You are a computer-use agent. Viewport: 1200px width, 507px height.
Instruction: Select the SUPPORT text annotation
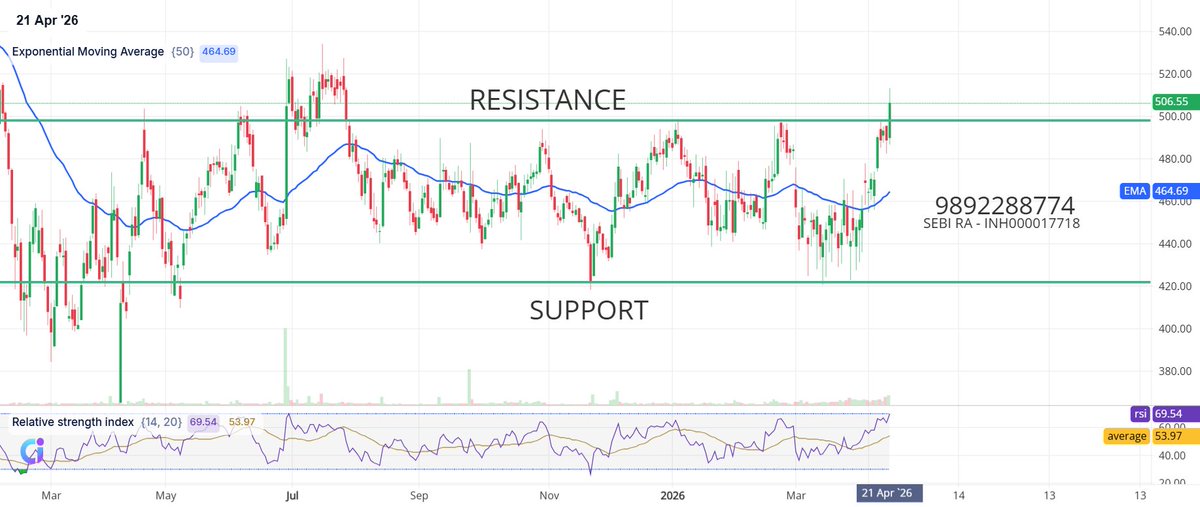[x=589, y=310]
